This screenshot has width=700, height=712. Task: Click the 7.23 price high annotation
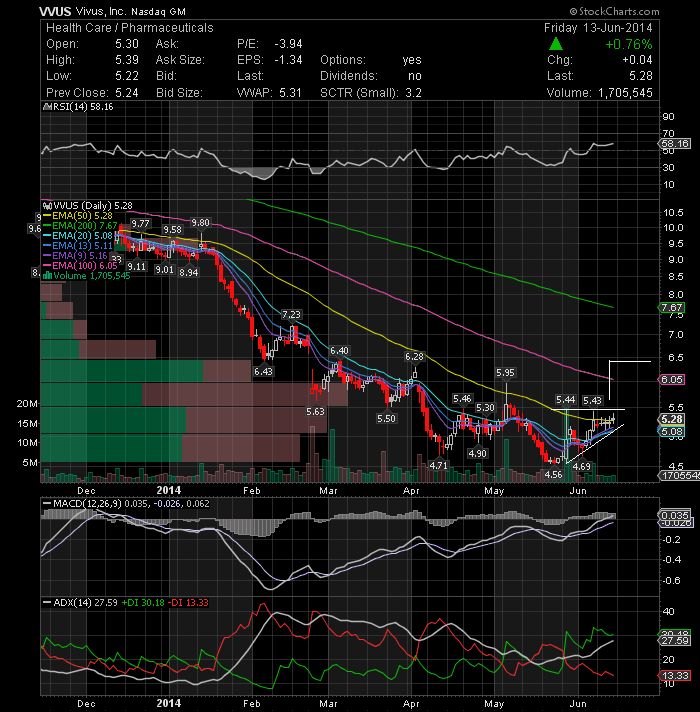tap(291, 315)
